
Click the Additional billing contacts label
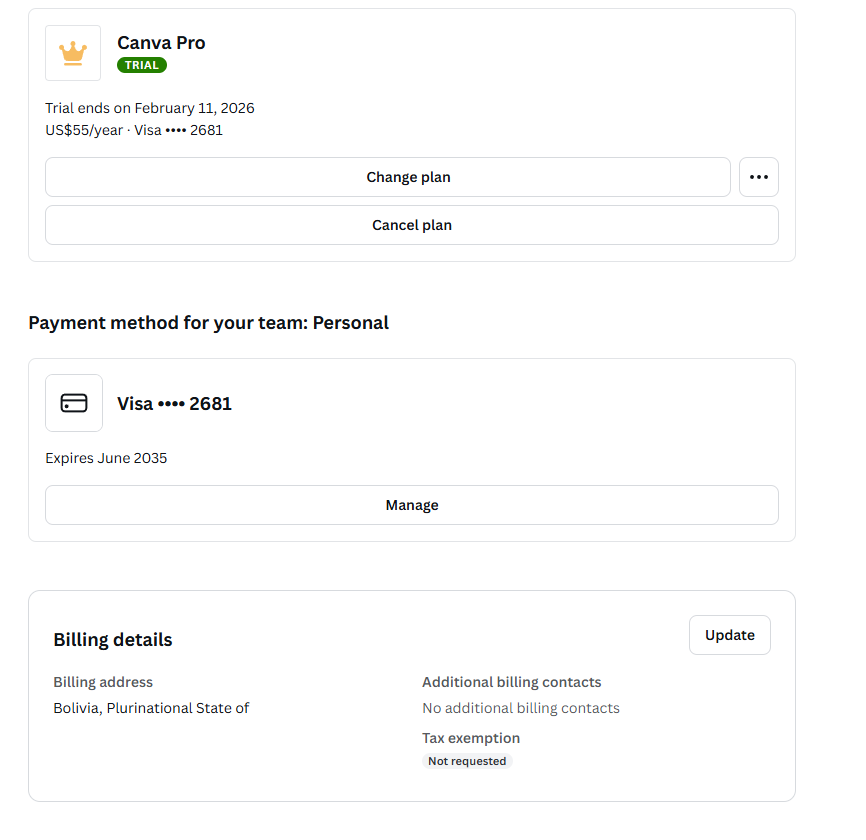[512, 682]
